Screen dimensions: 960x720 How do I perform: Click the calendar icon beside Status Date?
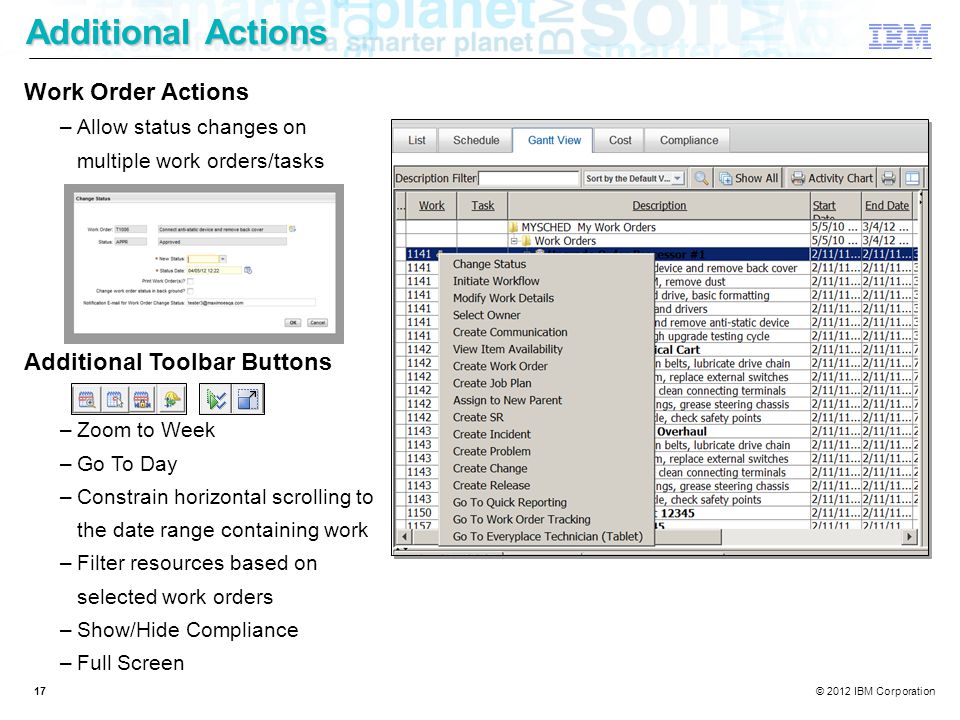248,270
